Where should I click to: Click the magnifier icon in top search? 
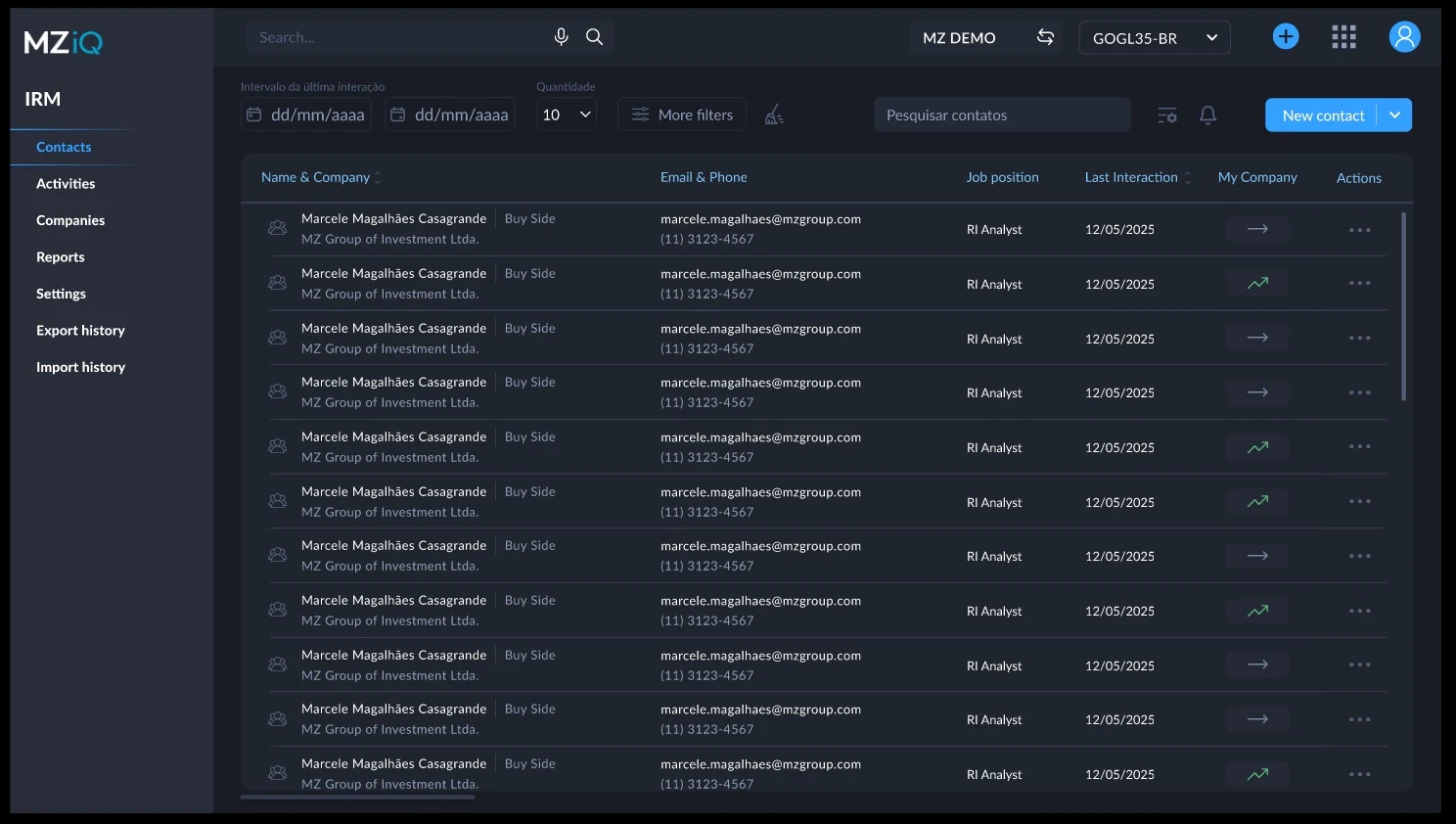(x=594, y=37)
